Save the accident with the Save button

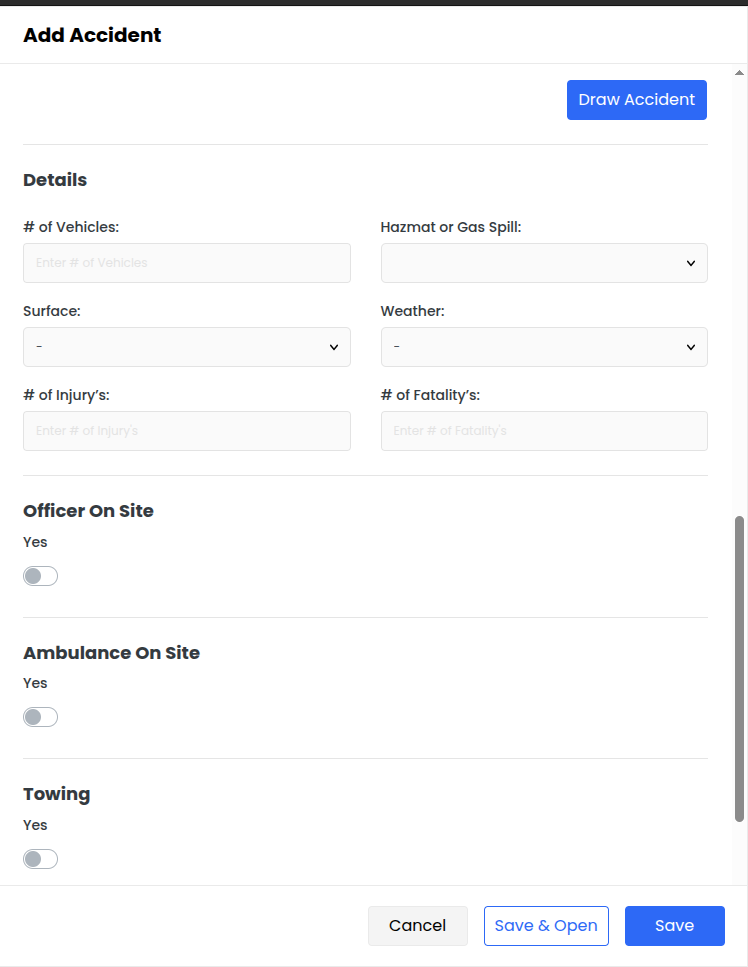(674, 926)
